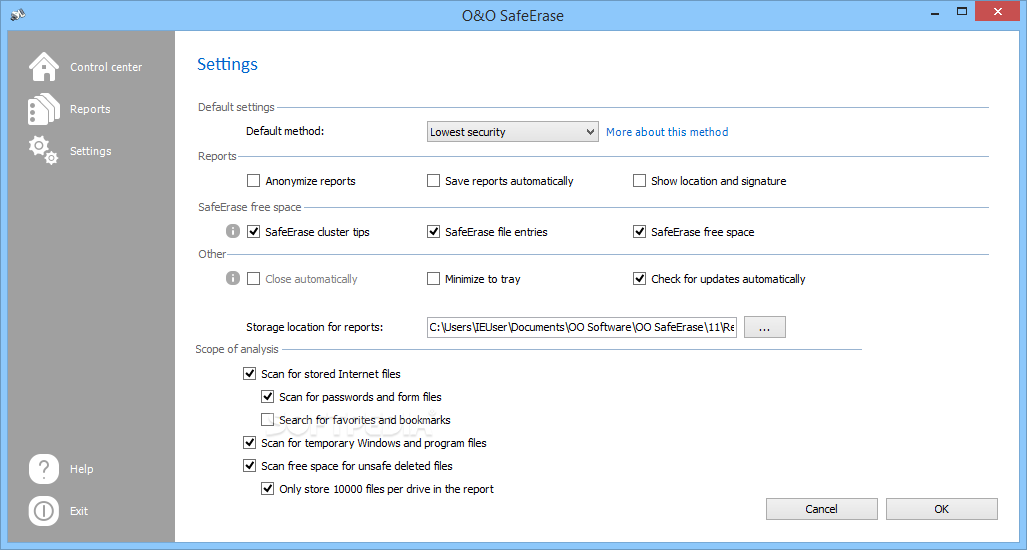
Task: Open the Default method dropdown
Action: coord(512,132)
